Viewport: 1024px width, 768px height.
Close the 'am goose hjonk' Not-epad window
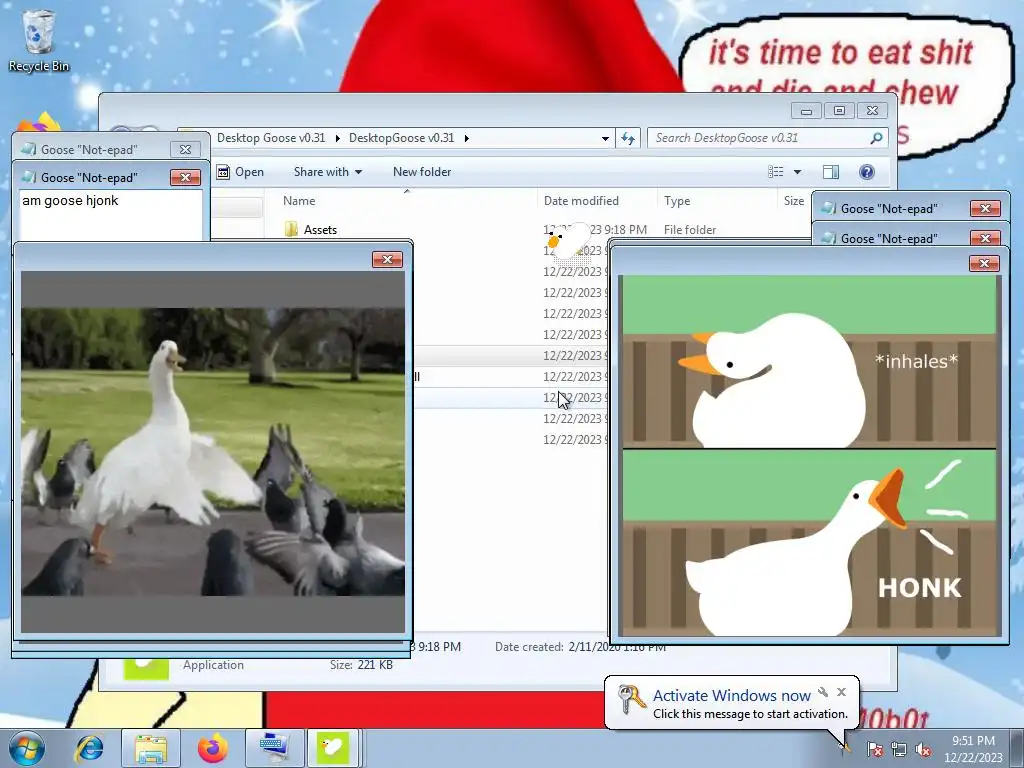click(x=185, y=177)
